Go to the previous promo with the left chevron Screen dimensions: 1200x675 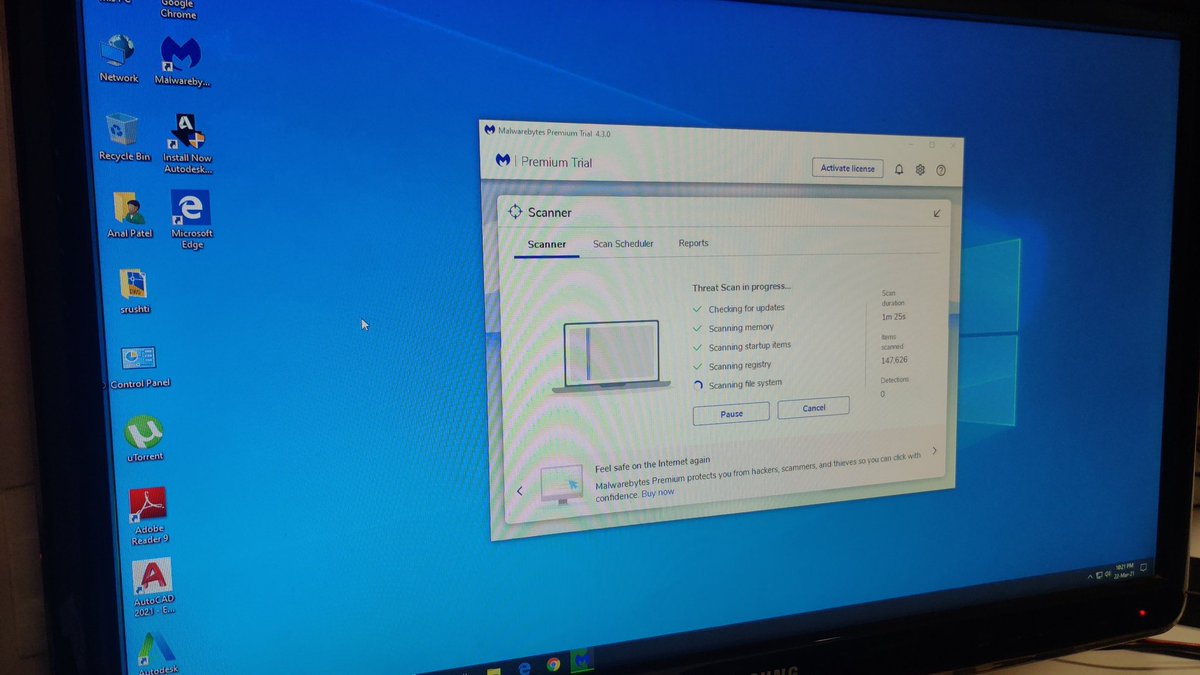click(519, 491)
